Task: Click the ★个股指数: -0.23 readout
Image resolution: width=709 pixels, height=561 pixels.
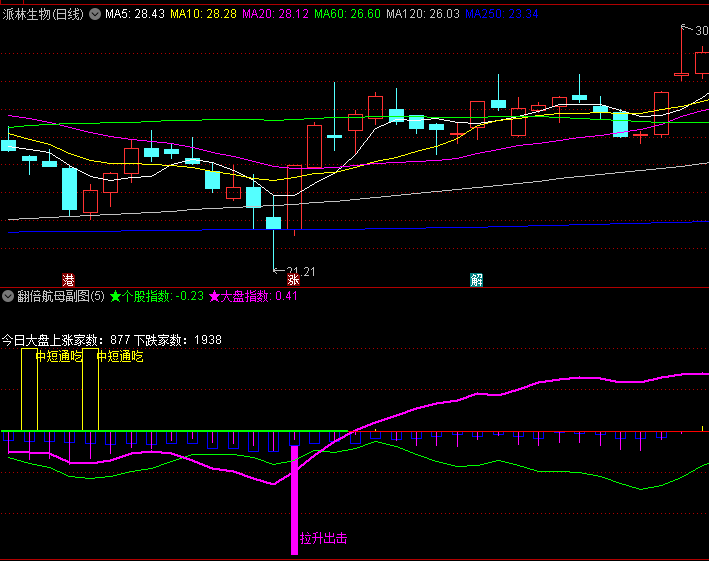Action: (x=157, y=297)
